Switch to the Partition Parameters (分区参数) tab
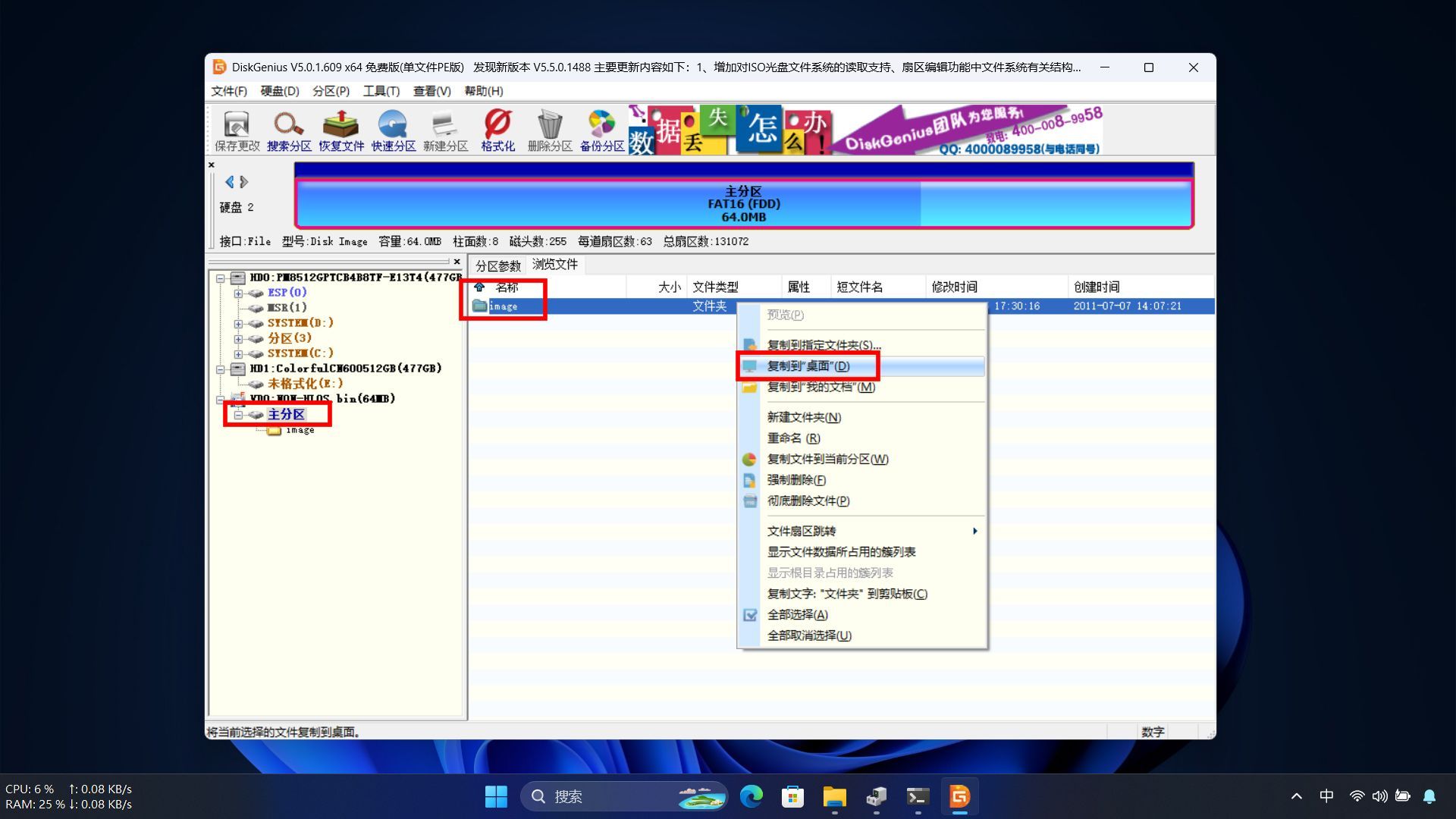 497,265
